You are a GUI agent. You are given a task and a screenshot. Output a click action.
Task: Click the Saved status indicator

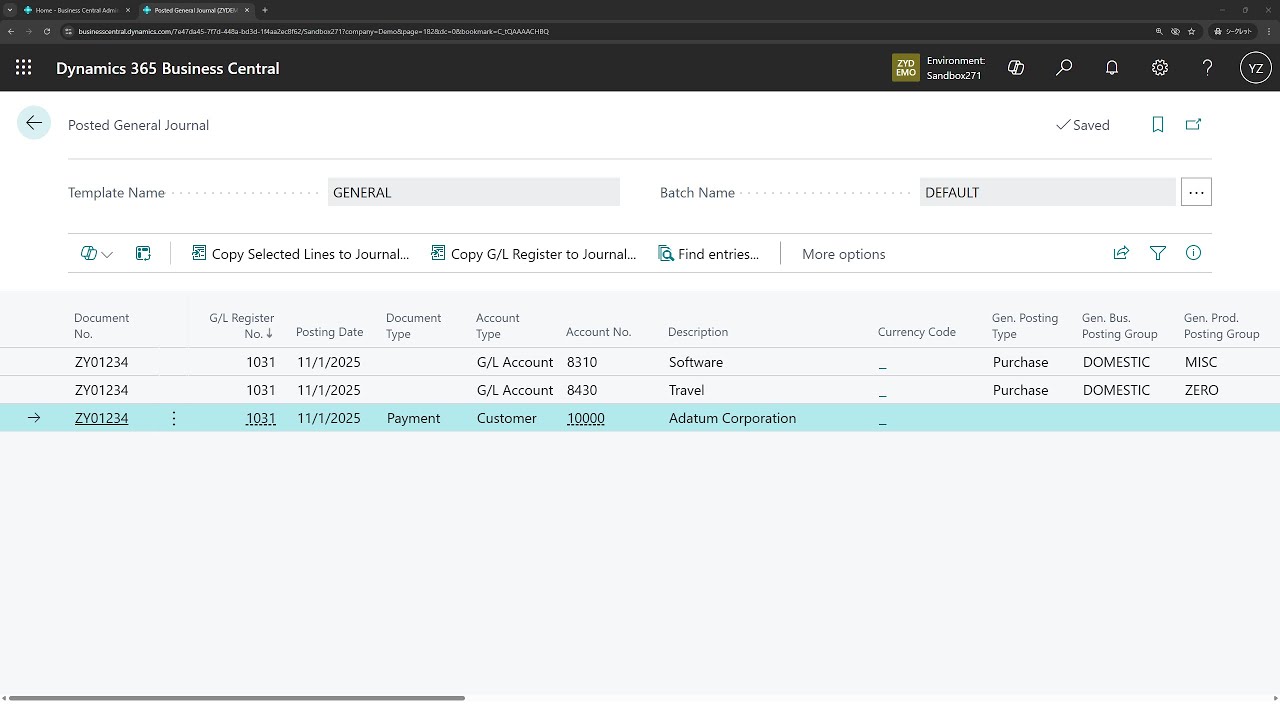pyautogui.click(x=1083, y=125)
